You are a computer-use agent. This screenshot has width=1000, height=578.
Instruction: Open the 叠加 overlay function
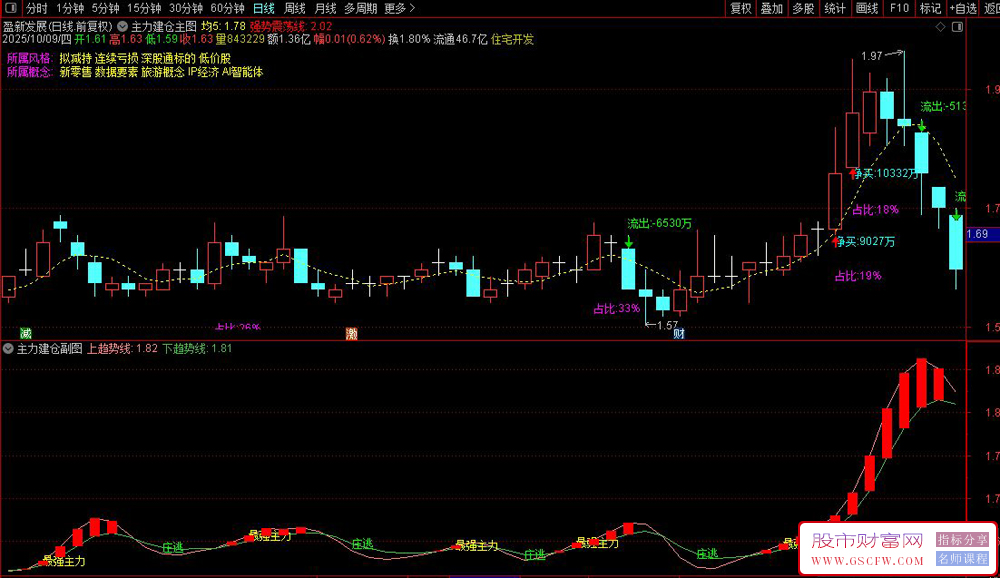(772, 7)
